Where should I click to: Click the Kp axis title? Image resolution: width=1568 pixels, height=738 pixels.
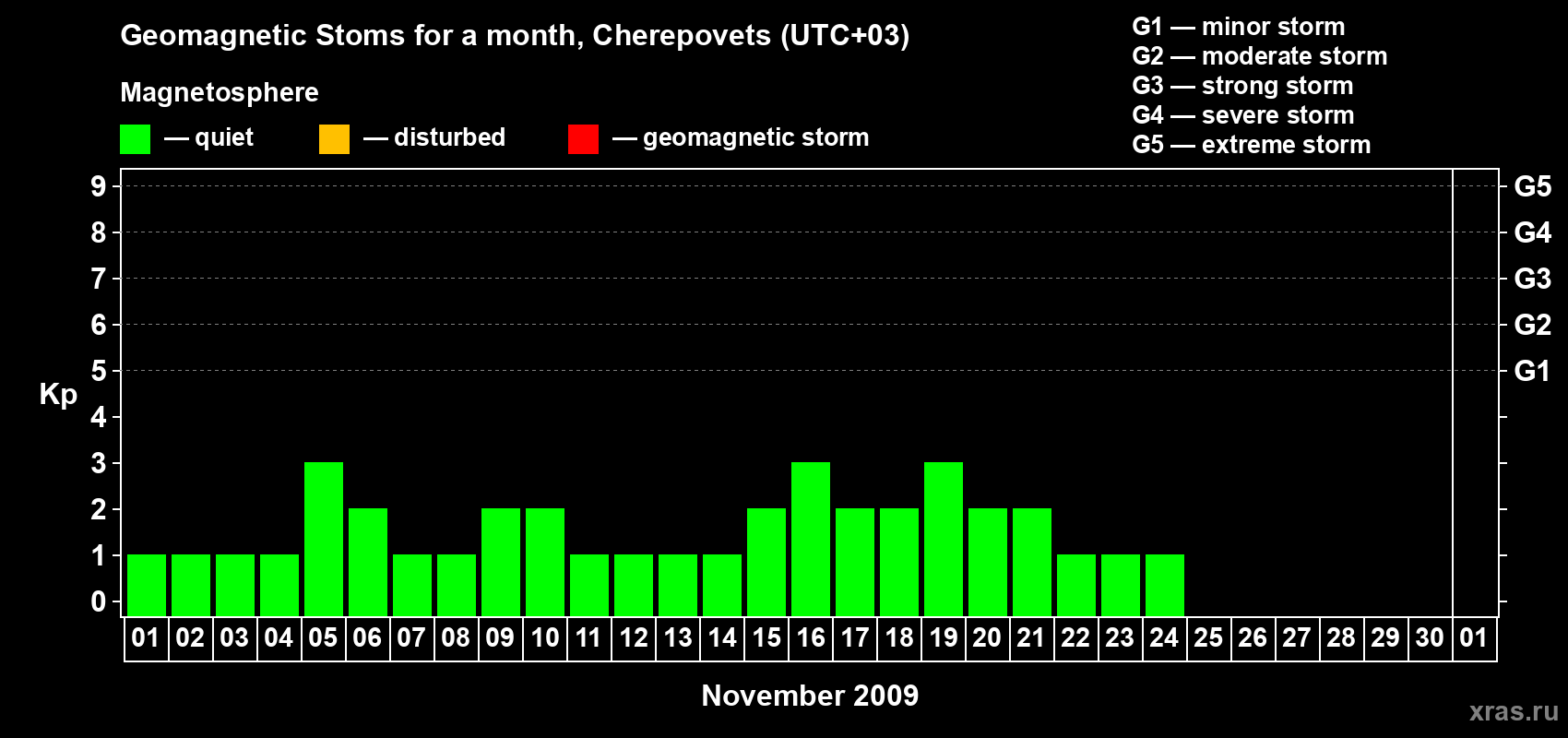pyautogui.click(x=58, y=395)
